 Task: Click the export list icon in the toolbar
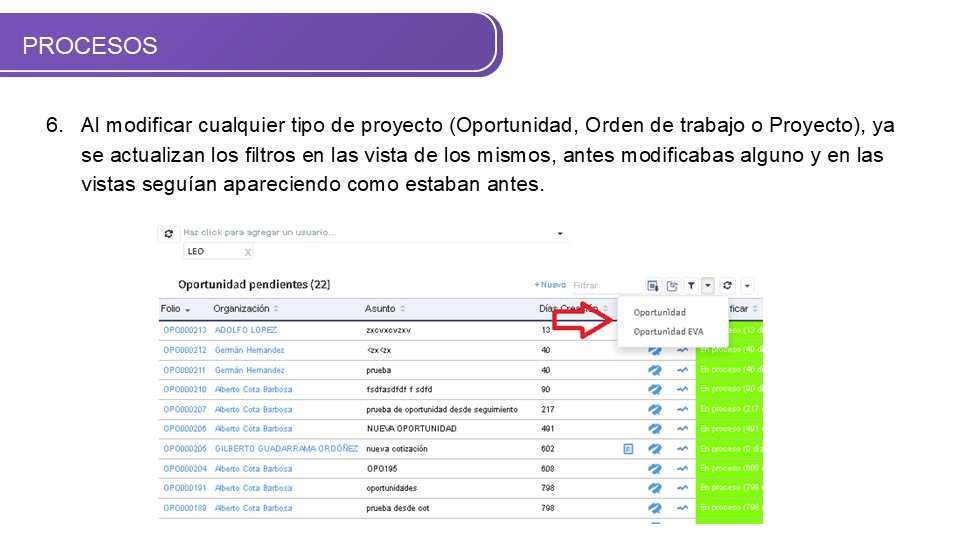(x=653, y=286)
